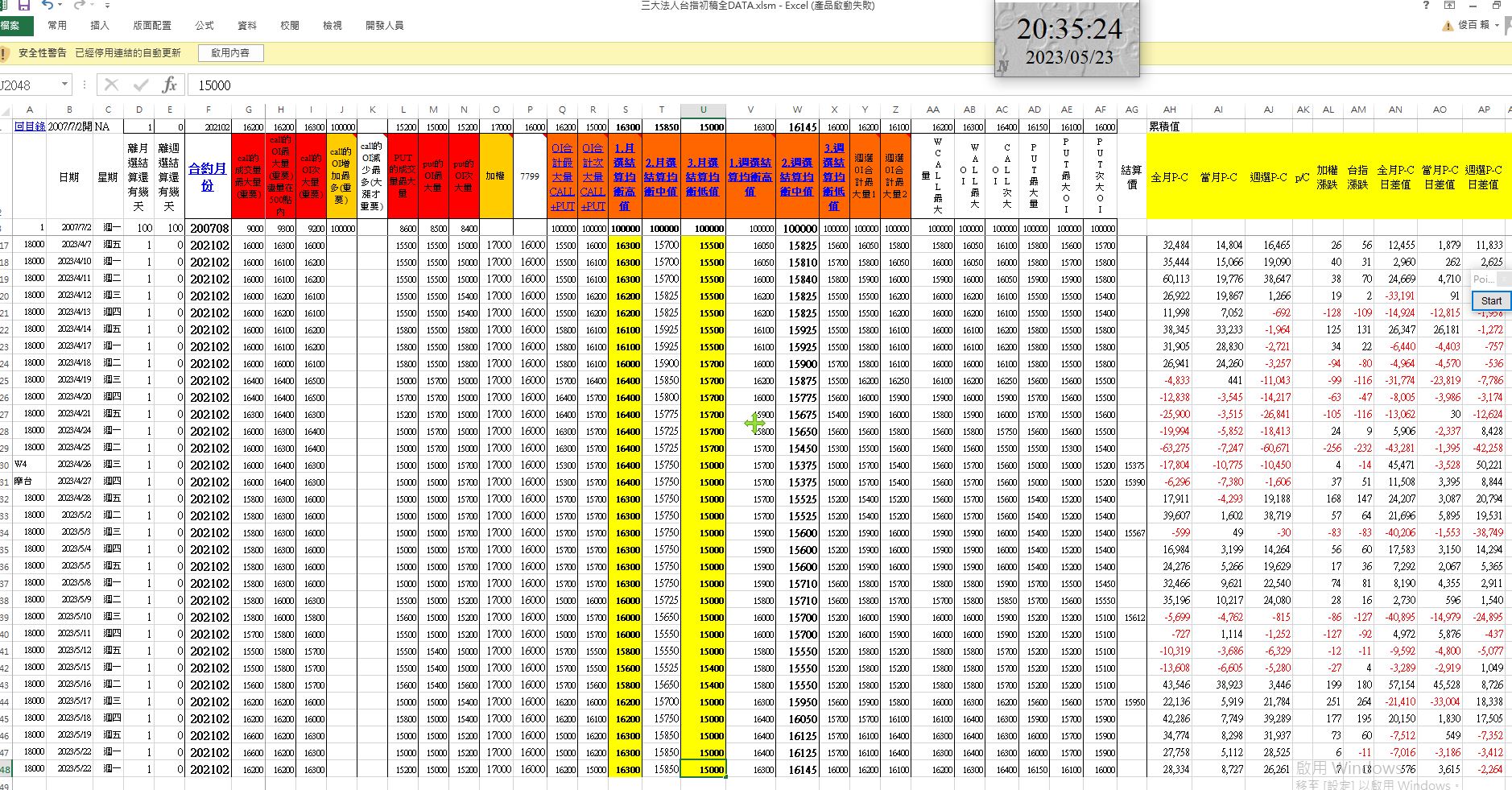The height and width of the screenshot is (790, 1512).
Task: Click the call的成交量最大量 red header cell
Action: coord(248,176)
